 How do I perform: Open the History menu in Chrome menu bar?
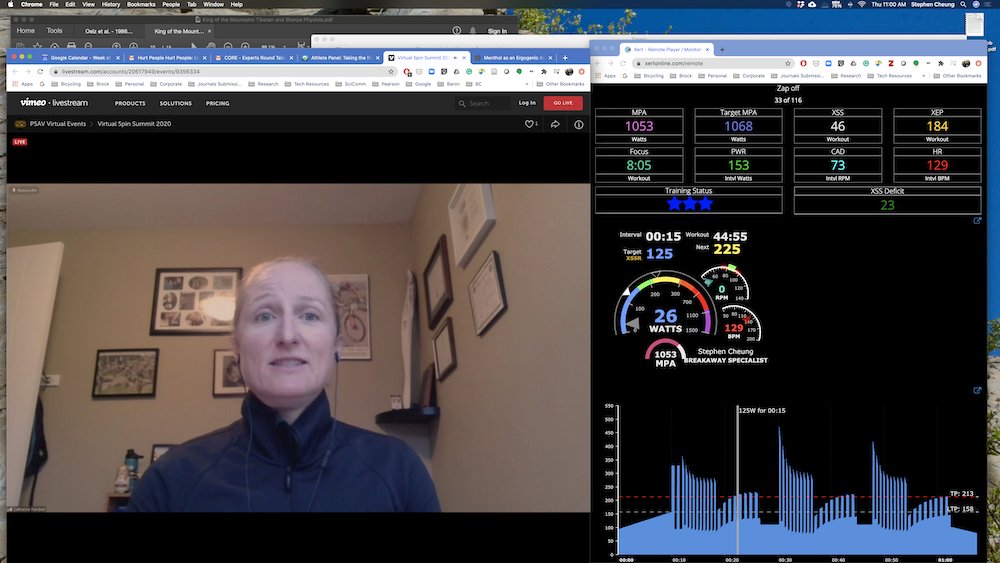tap(110, 4)
